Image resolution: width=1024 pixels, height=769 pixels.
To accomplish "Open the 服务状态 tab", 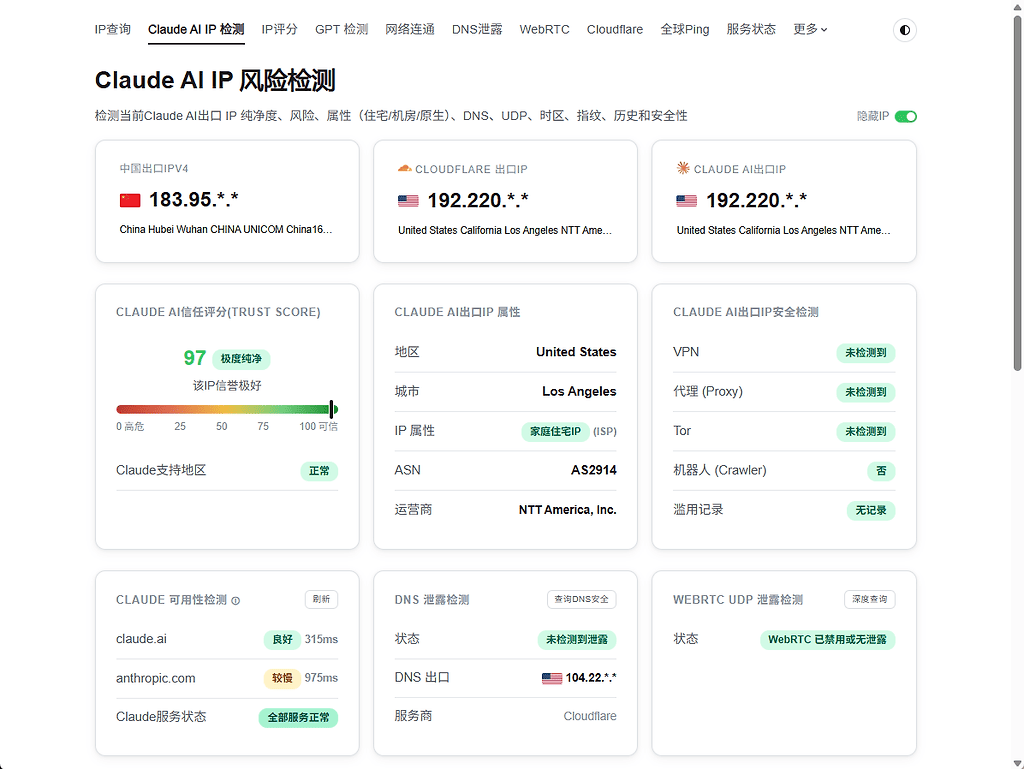I will coord(751,29).
